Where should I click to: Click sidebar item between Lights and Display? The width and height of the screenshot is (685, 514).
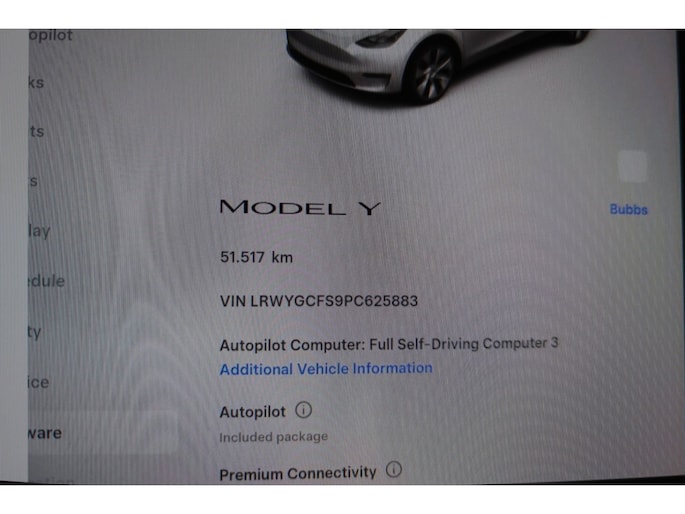[x=34, y=181]
